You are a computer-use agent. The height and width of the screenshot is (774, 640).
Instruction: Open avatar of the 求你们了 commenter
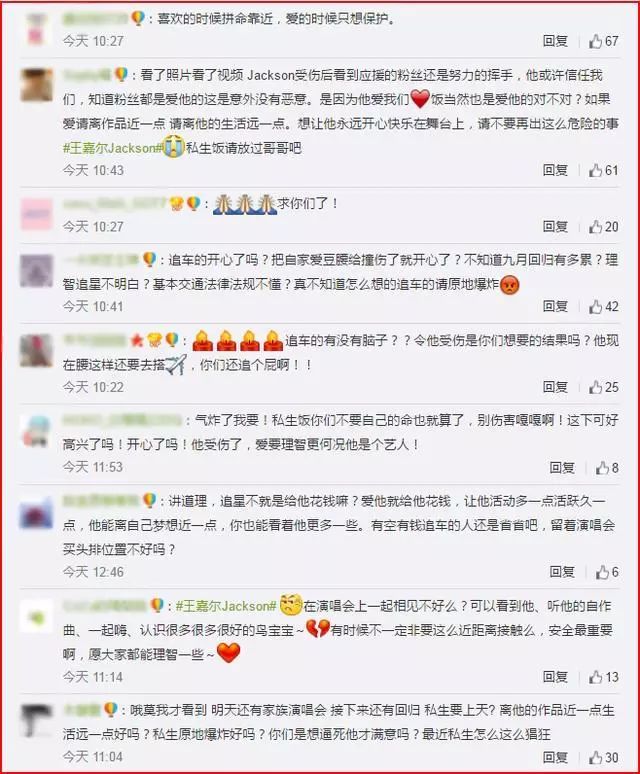[x=36, y=214]
